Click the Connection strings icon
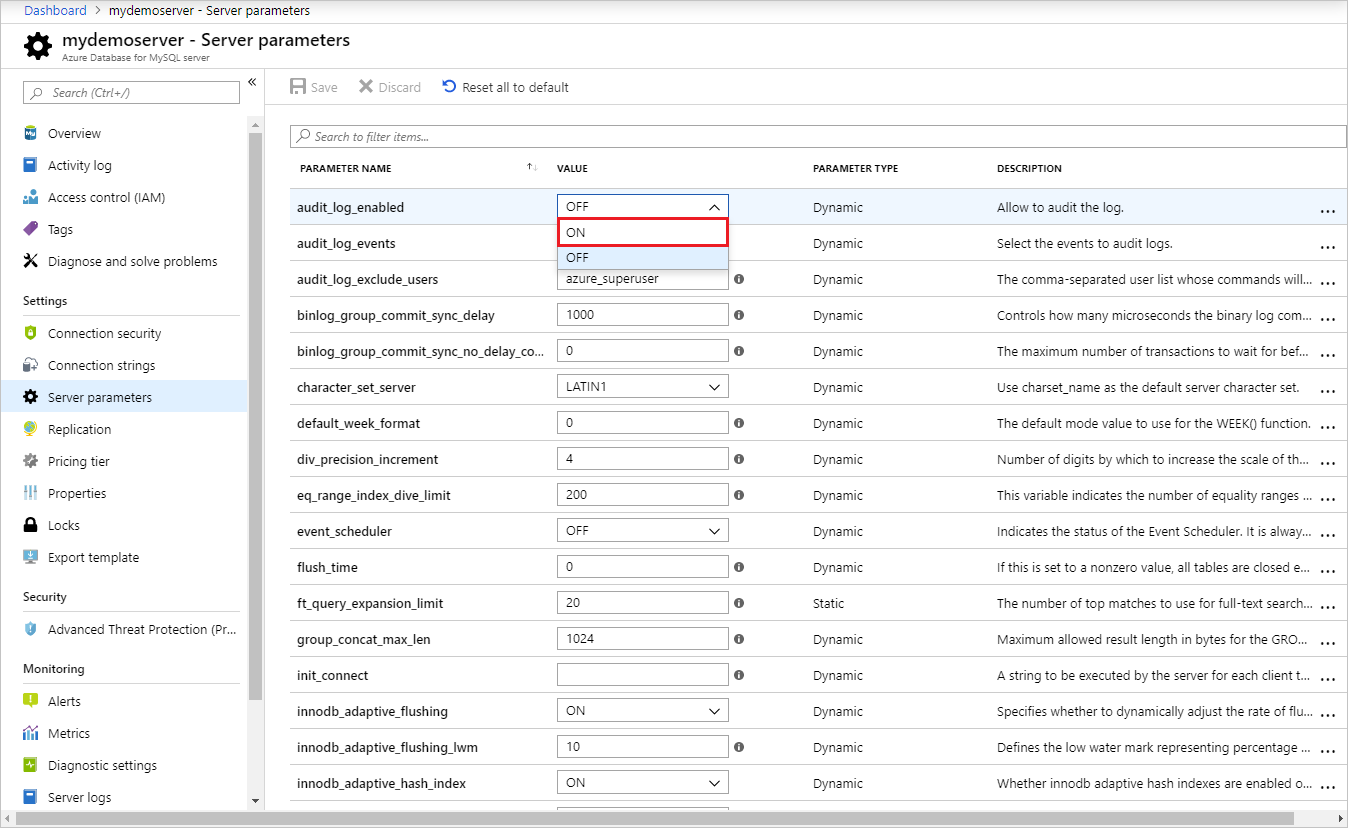 [30, 365]
